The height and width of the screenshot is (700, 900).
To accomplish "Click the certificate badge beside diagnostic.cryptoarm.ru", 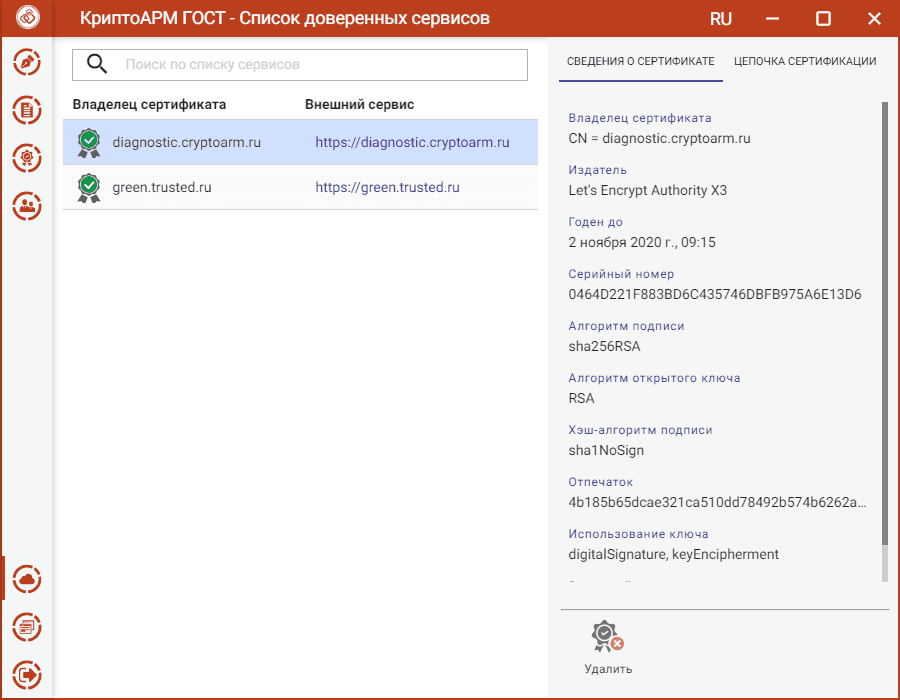I will tap(89, 143).
